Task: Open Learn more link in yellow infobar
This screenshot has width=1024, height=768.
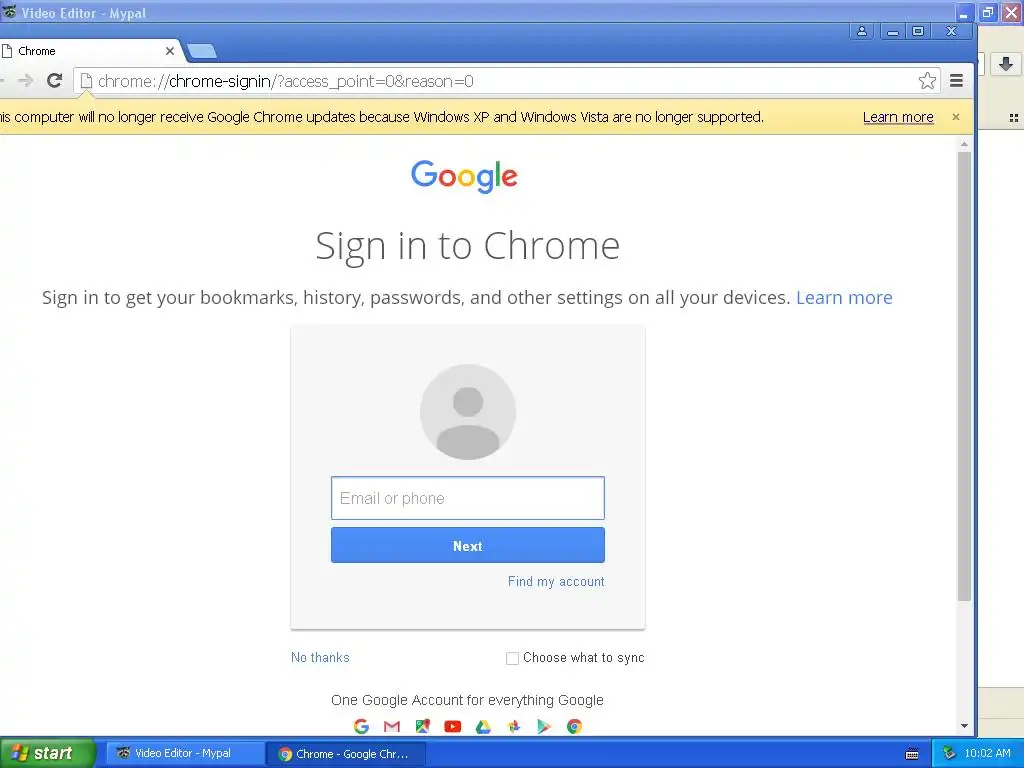Action: [x=898, y=117]
